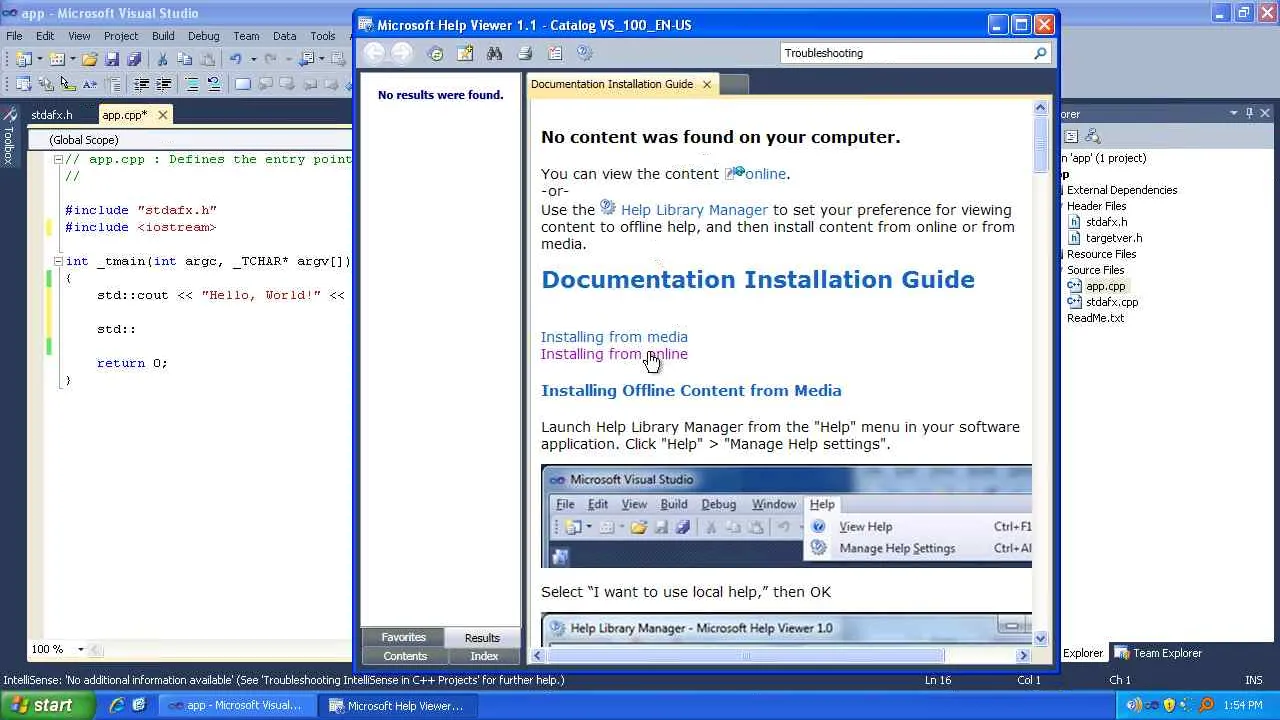Switch to the stdafx.h editor tab
1280x720 pixels.
pyautogui.click(x=52, y=115)
